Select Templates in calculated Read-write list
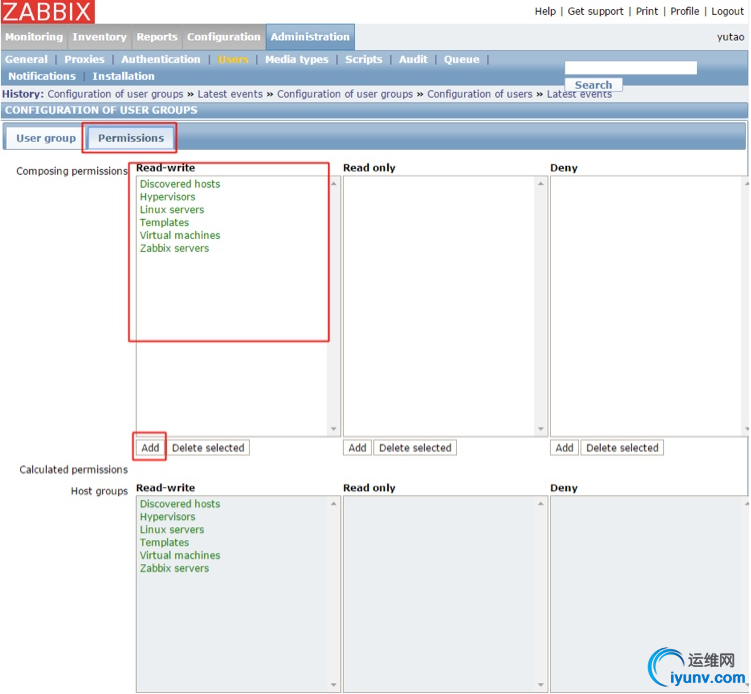 point(164,543)
